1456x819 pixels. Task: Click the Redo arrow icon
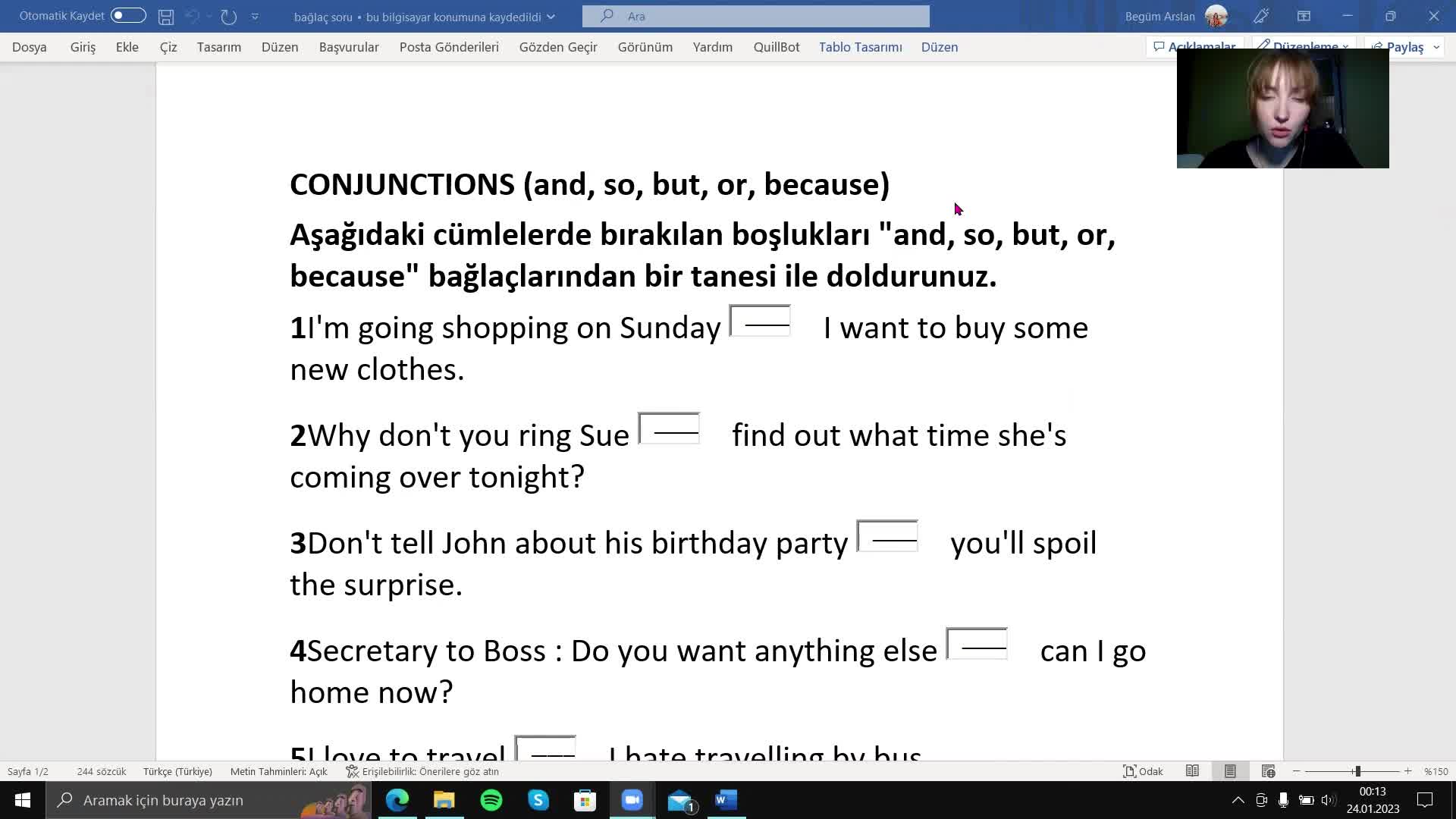(228, 16)
